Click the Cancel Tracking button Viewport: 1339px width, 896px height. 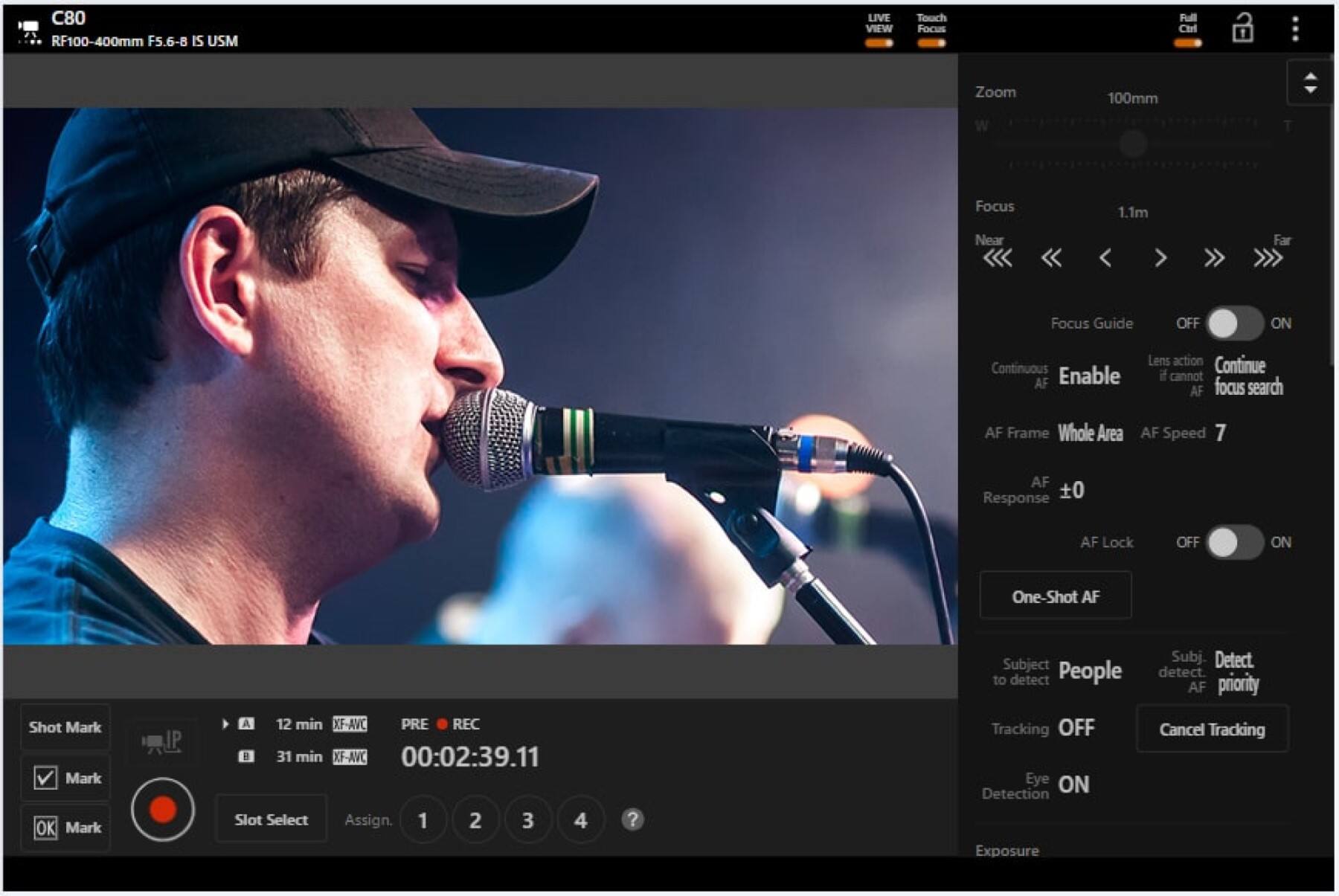point(1212,729)
